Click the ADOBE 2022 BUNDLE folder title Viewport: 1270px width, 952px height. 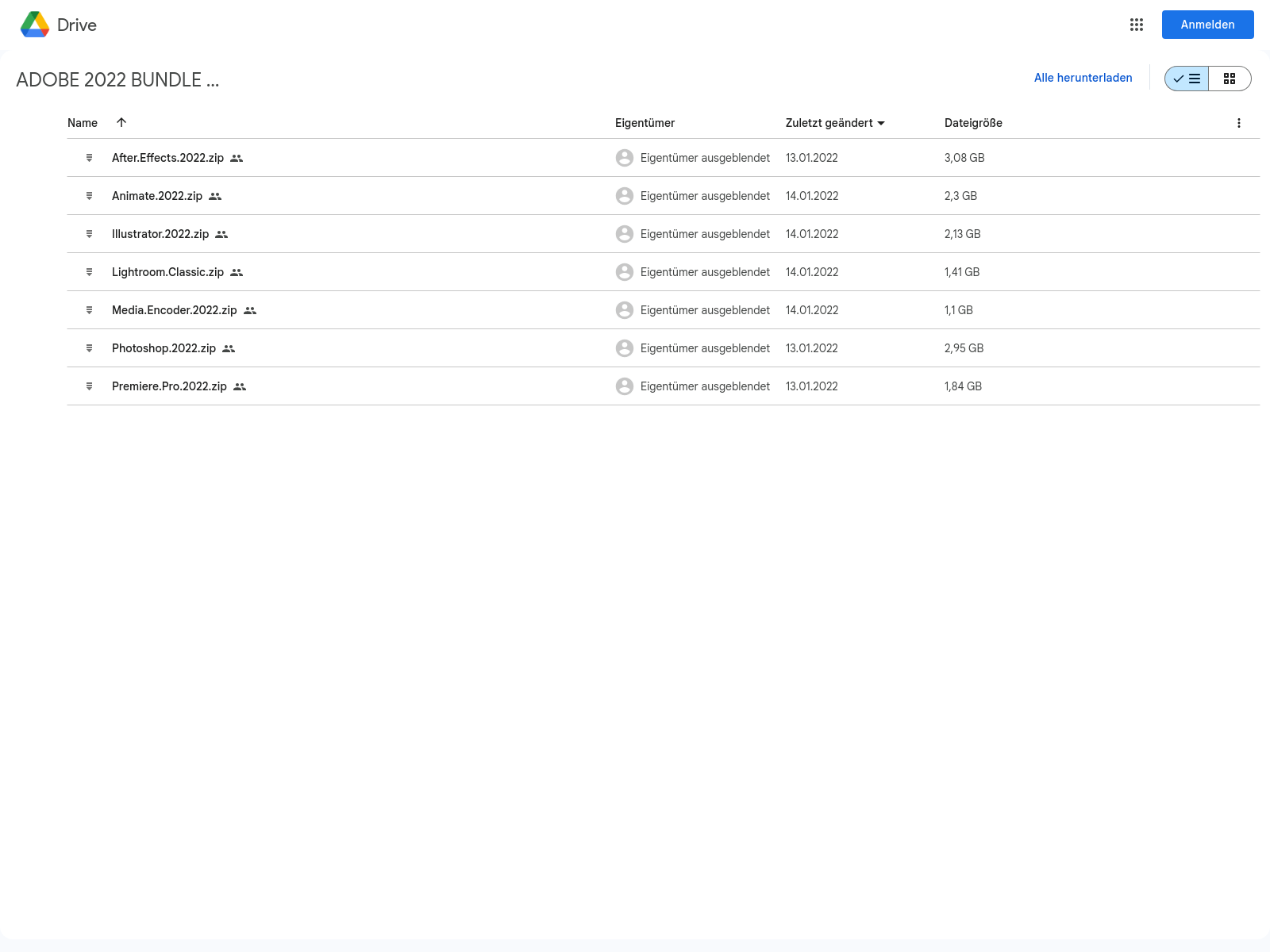click(x=117, y=80)
